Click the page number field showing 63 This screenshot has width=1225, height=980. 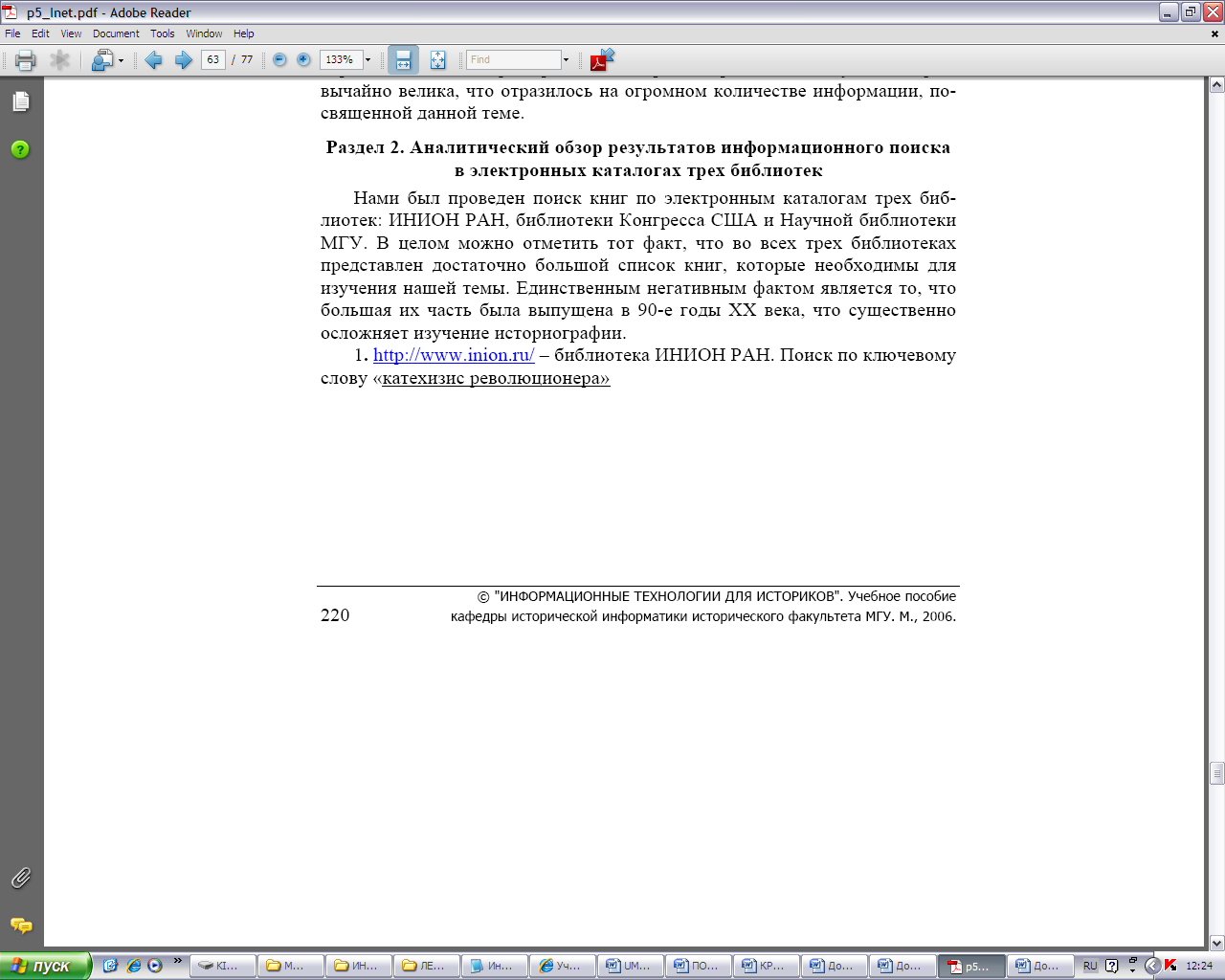pos(213,59)
